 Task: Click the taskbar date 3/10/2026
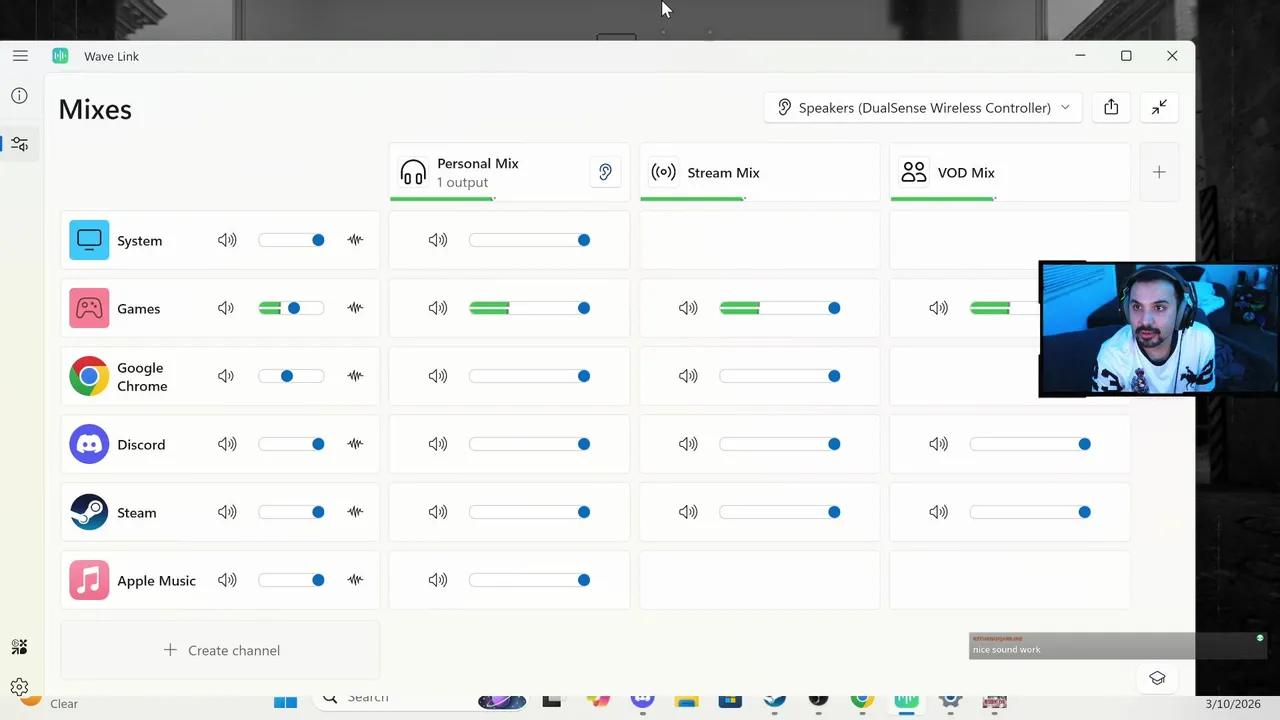click(1233, 704)
